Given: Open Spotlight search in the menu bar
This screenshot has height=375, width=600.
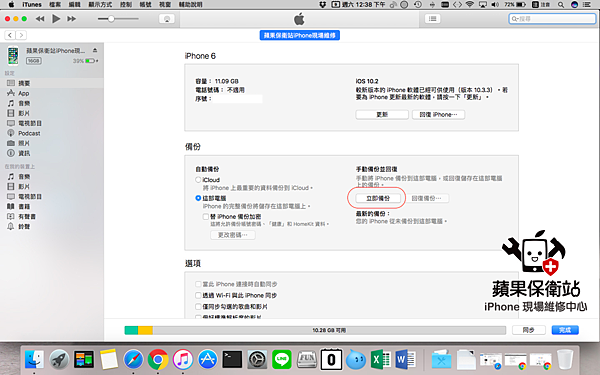Looking at the screenshot, I should 561,5.
